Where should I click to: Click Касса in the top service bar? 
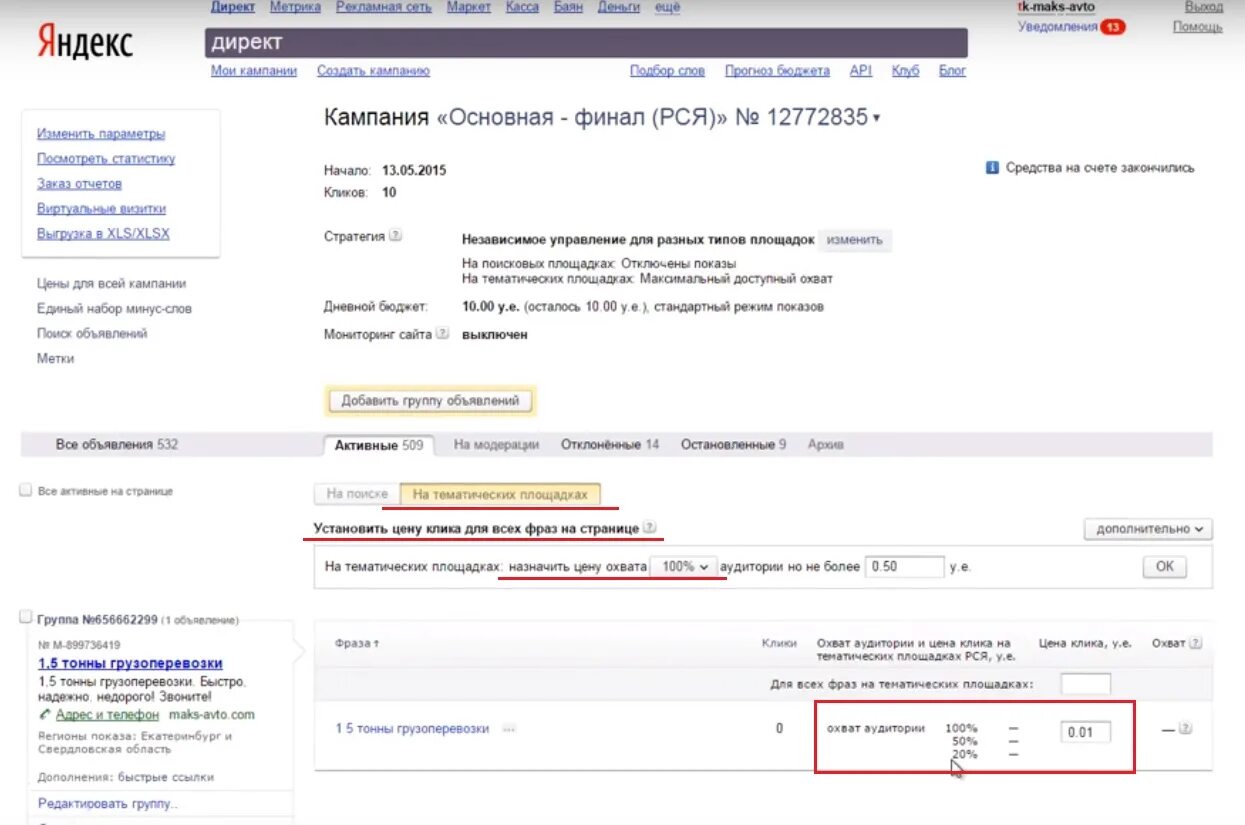[x=522, y=7]
